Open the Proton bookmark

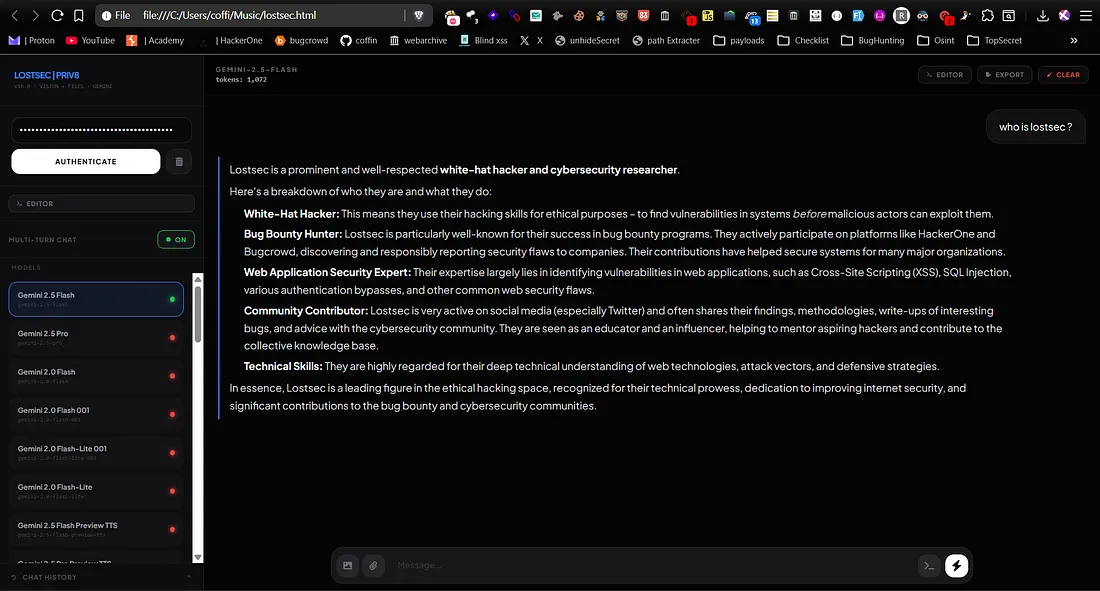click(32, 41)
